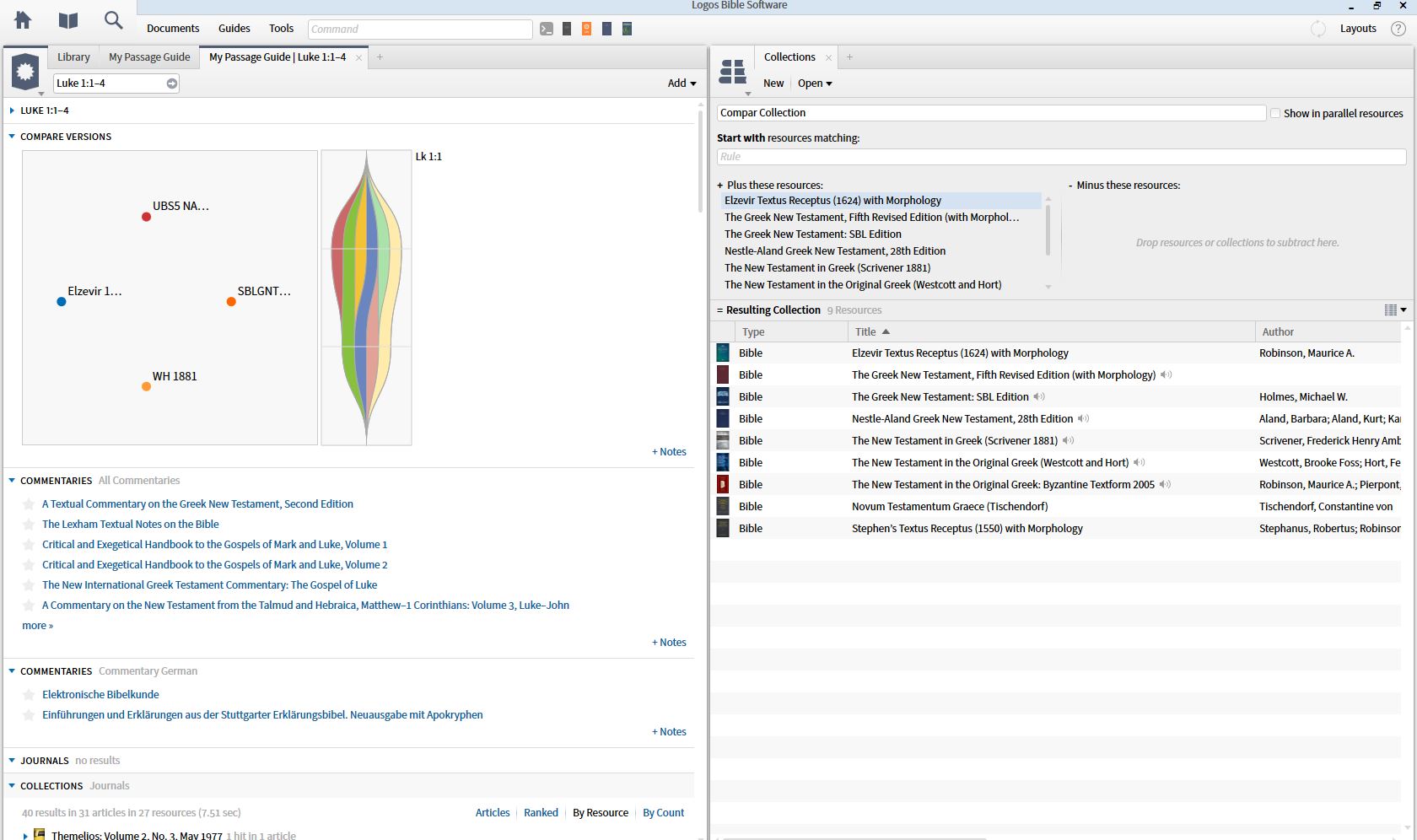Open the orange book shortcut in toolbar
The width and height of the screenshot is (1417, 840).
(x=586, y=29)
